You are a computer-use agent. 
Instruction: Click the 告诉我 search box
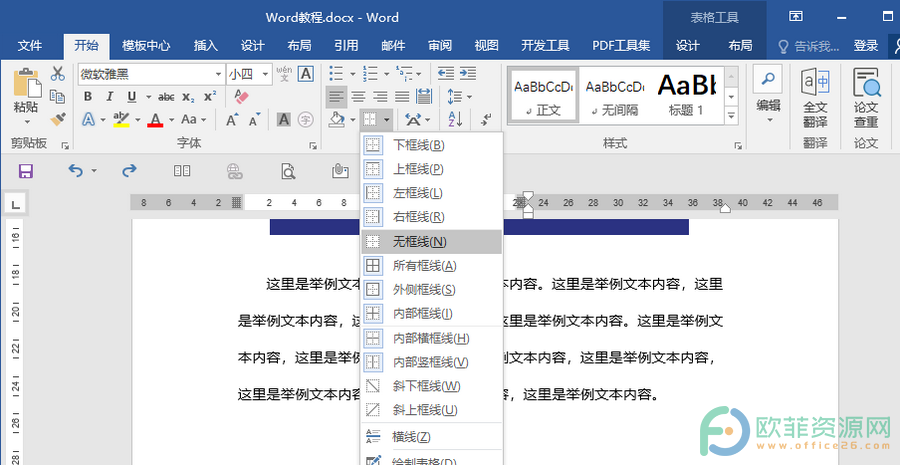tap(808, 46)
